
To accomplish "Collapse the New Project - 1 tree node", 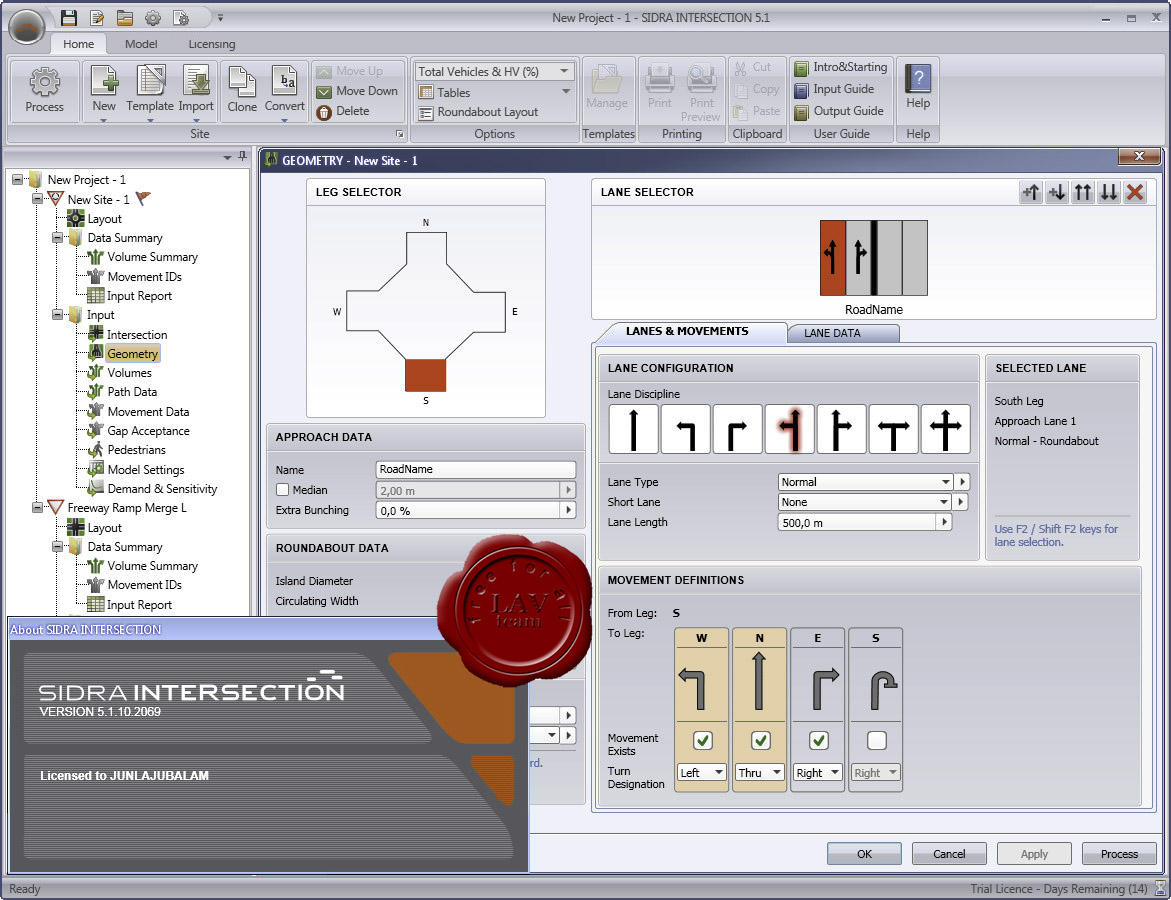I will (17, 180).
